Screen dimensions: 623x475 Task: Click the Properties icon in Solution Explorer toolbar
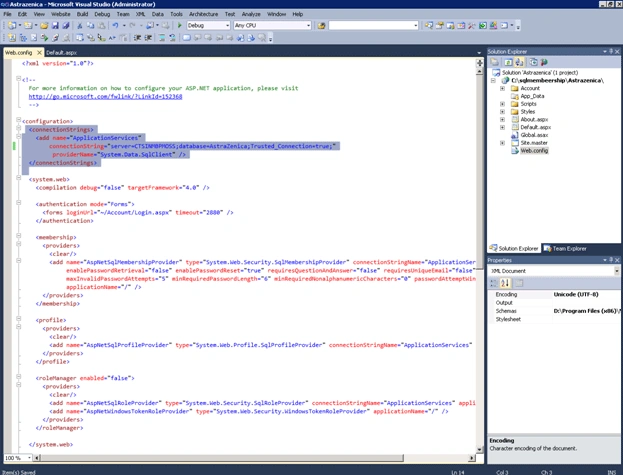click(495, 62)
